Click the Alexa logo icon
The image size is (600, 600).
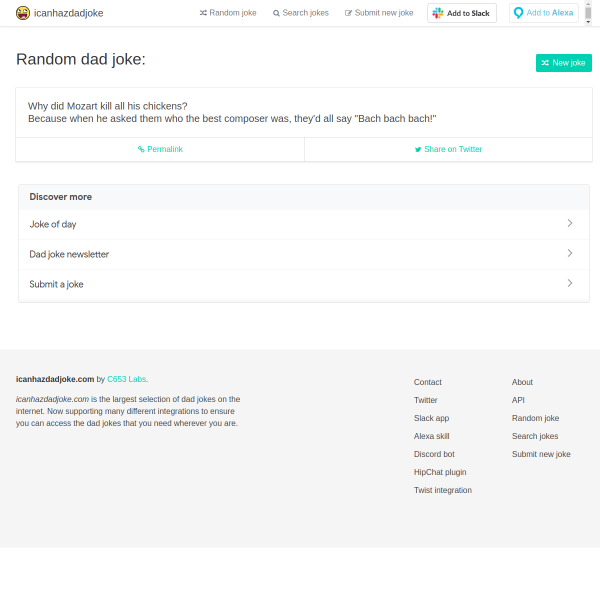[x=518, y=13]
